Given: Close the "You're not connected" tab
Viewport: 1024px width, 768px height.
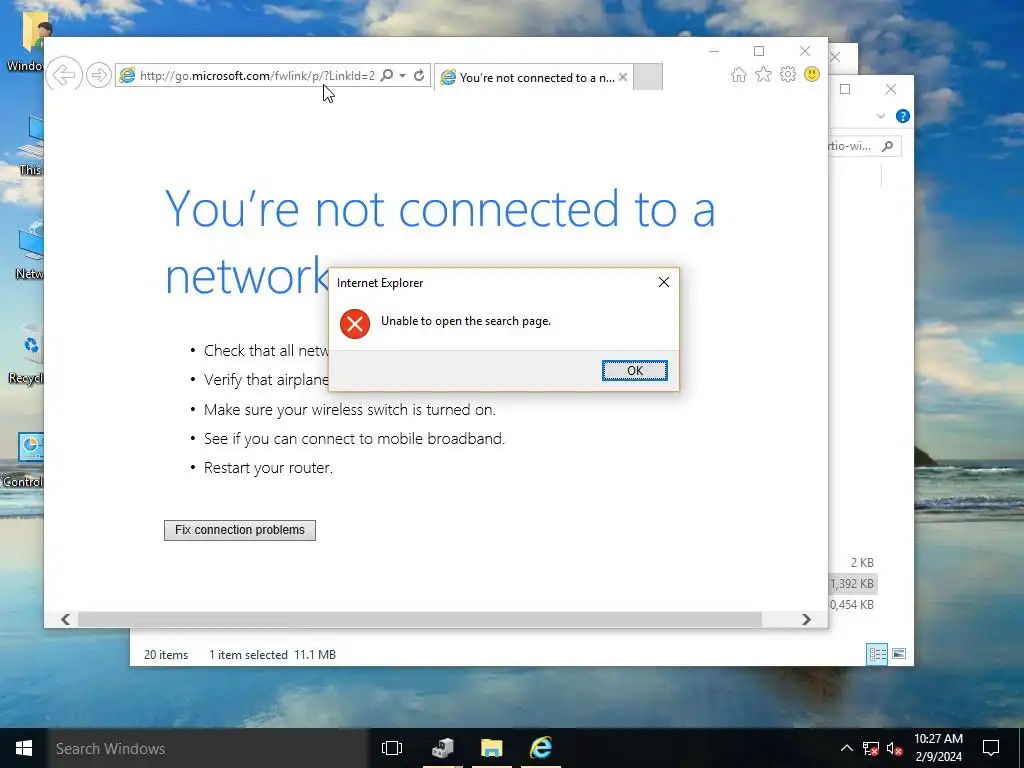Looking at the screenshot, I should click(623, 77).
